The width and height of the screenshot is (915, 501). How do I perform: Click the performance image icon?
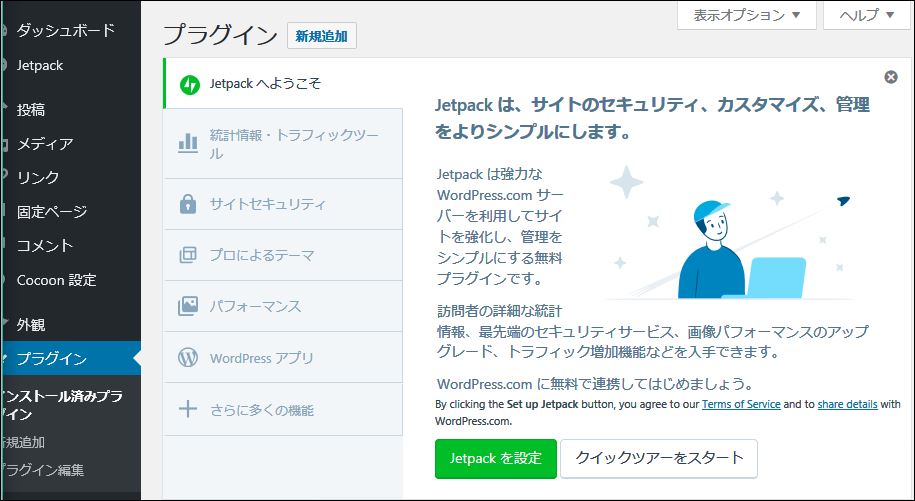click(x=187, y=306)
